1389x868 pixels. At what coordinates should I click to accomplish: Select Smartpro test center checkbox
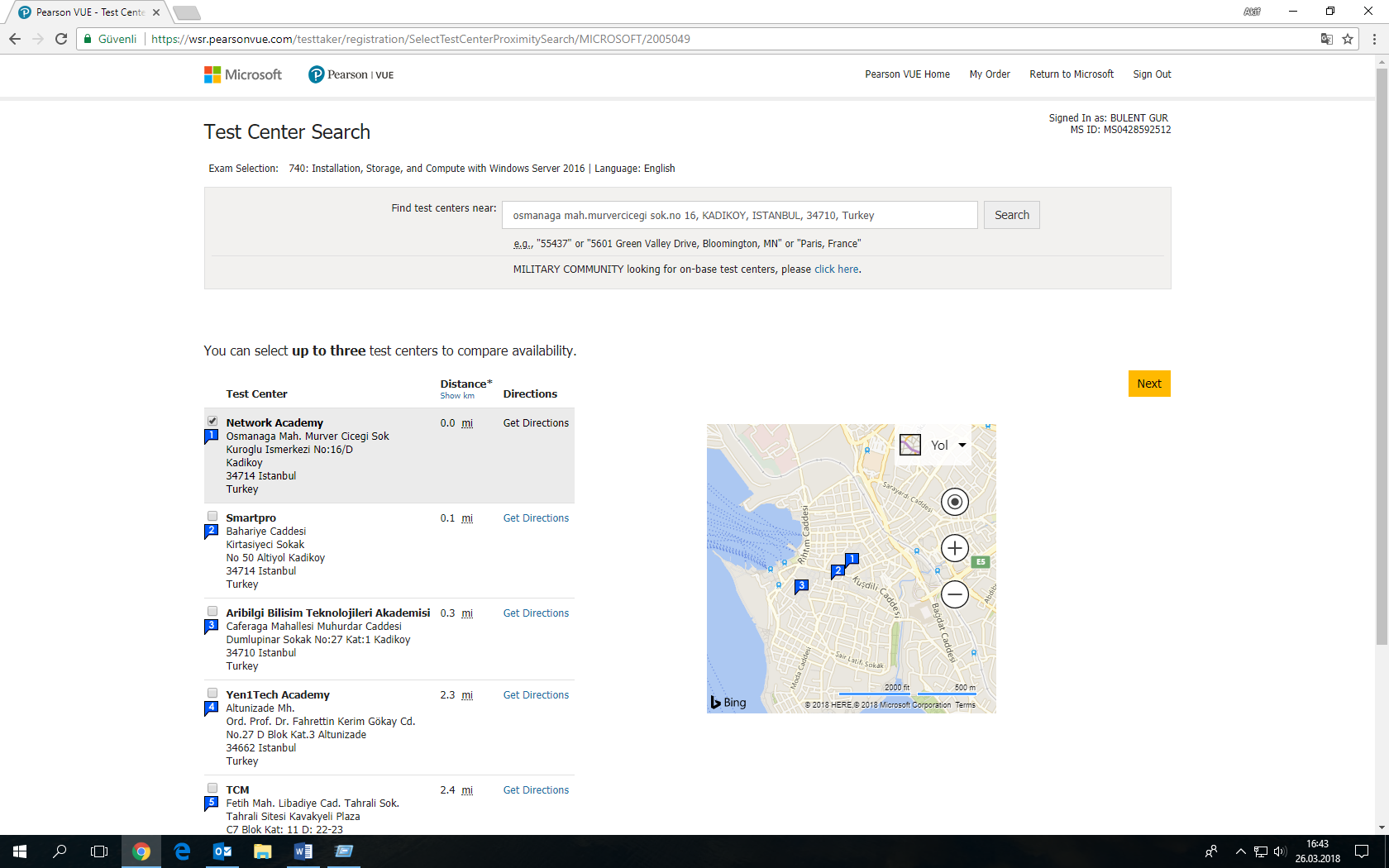coord(212,517)
